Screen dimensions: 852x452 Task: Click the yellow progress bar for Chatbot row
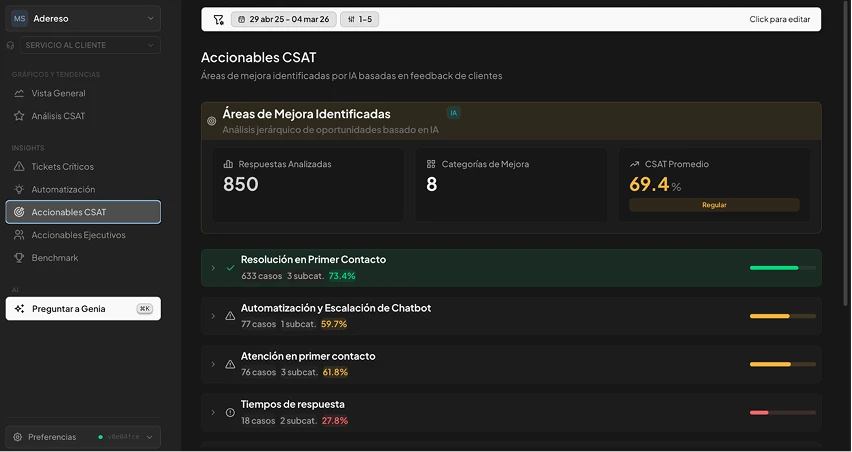point(782,316)
